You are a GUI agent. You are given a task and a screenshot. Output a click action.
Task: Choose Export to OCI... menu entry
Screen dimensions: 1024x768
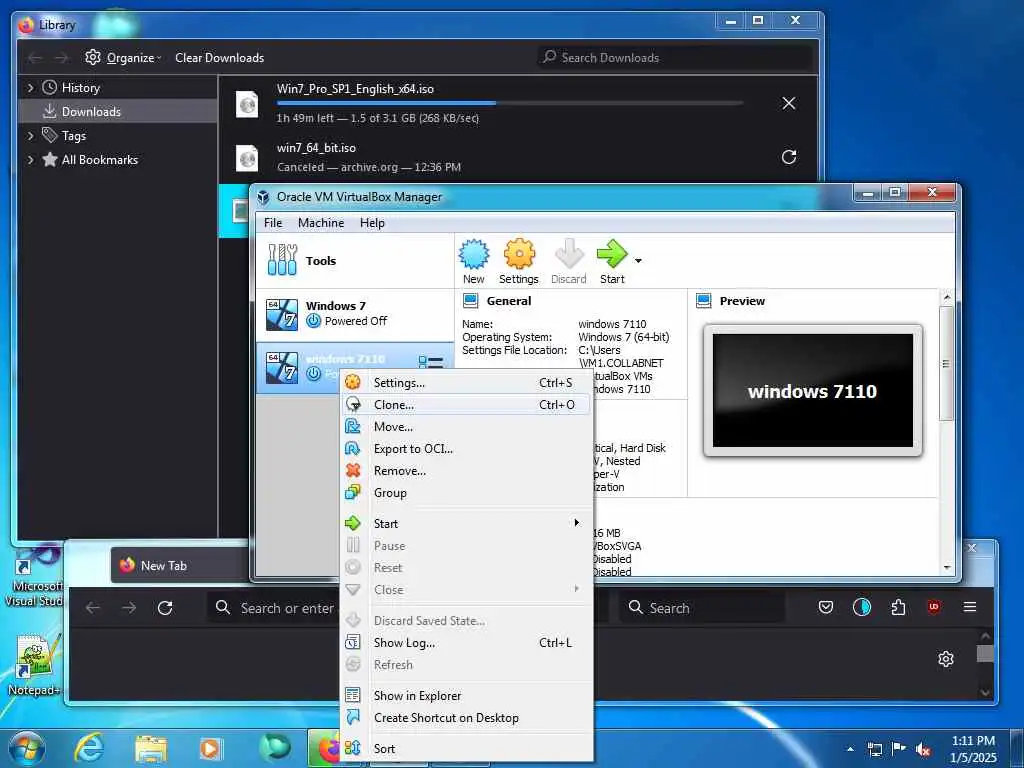coord(466,449)
